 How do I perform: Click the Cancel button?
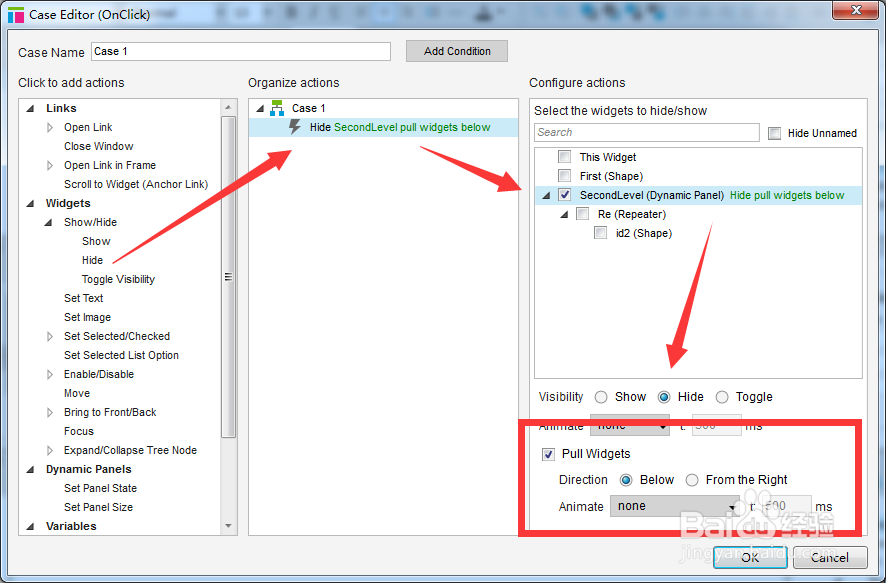click(x=829, y=558)
